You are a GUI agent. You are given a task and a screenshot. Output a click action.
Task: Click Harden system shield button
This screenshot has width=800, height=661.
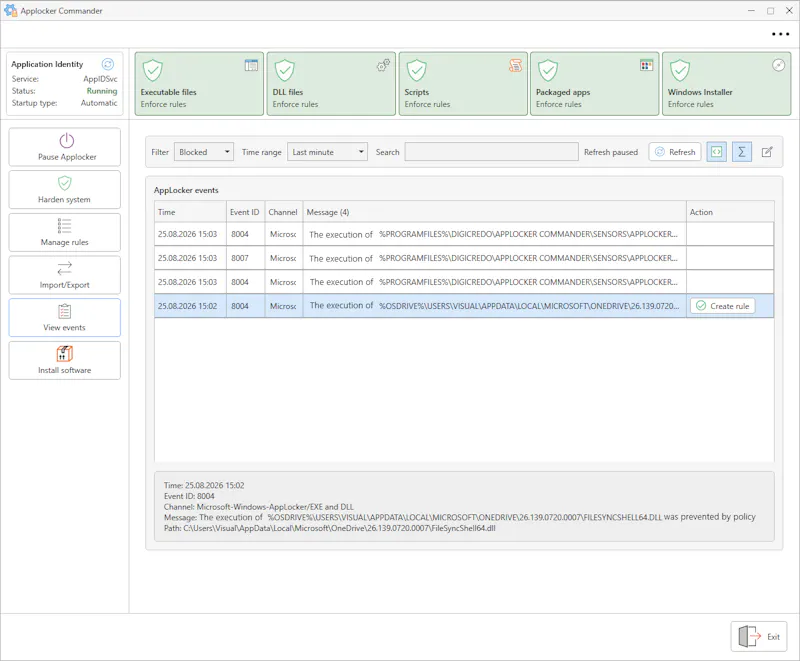click(x=65, y=190)
